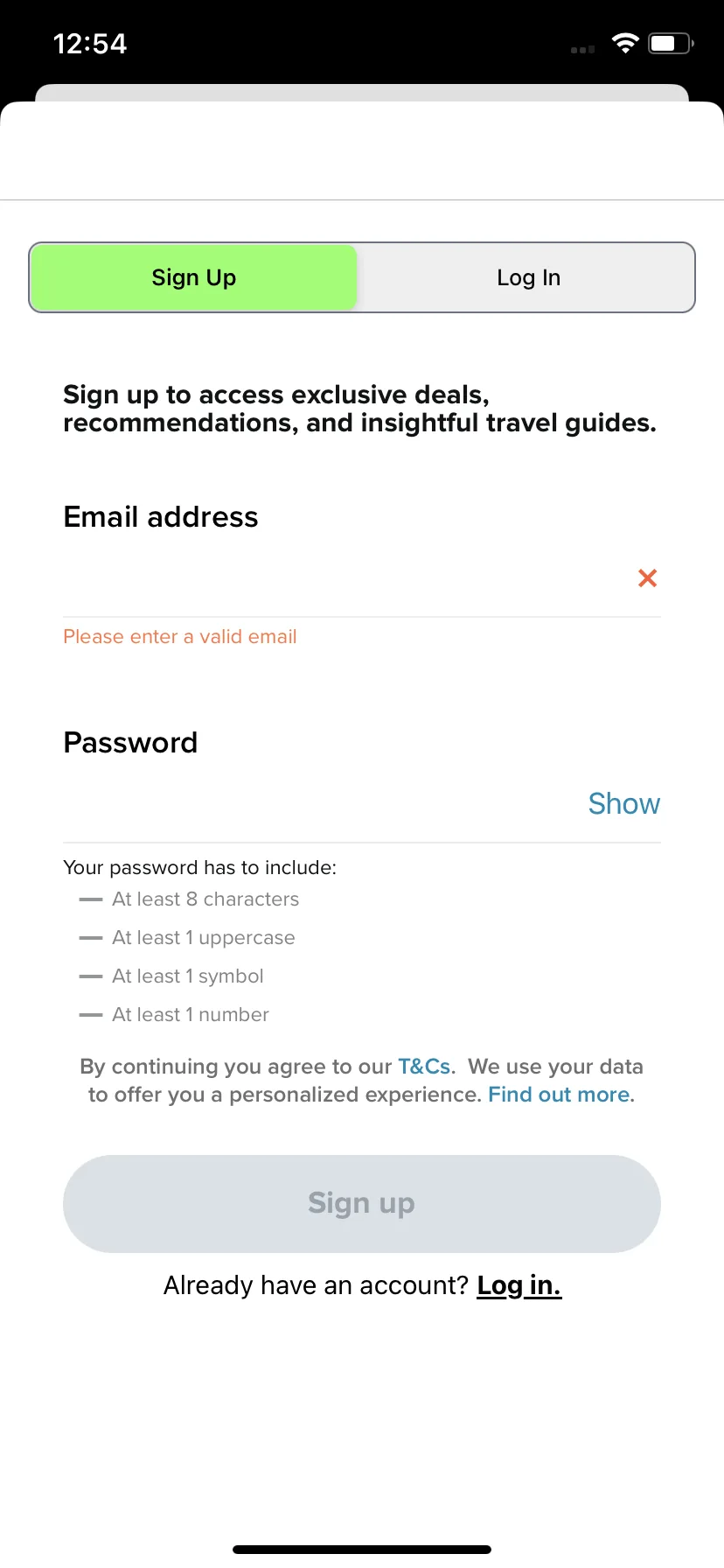Tap the Wi-Fi status icon
Screen dimensions: 724x1568
pyautogui.click(x=625, y=43)
